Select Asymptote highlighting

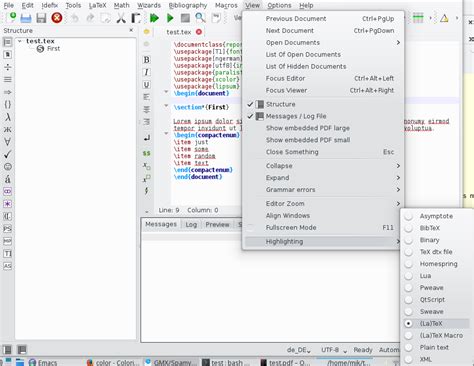point(437,216)
